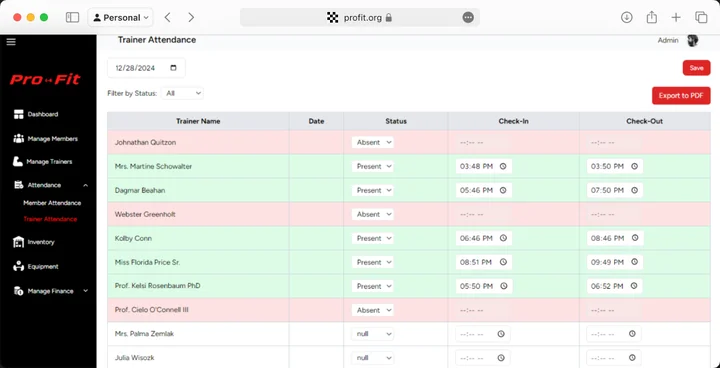Open status dropdown for Kolby Conn

[373, 238]
